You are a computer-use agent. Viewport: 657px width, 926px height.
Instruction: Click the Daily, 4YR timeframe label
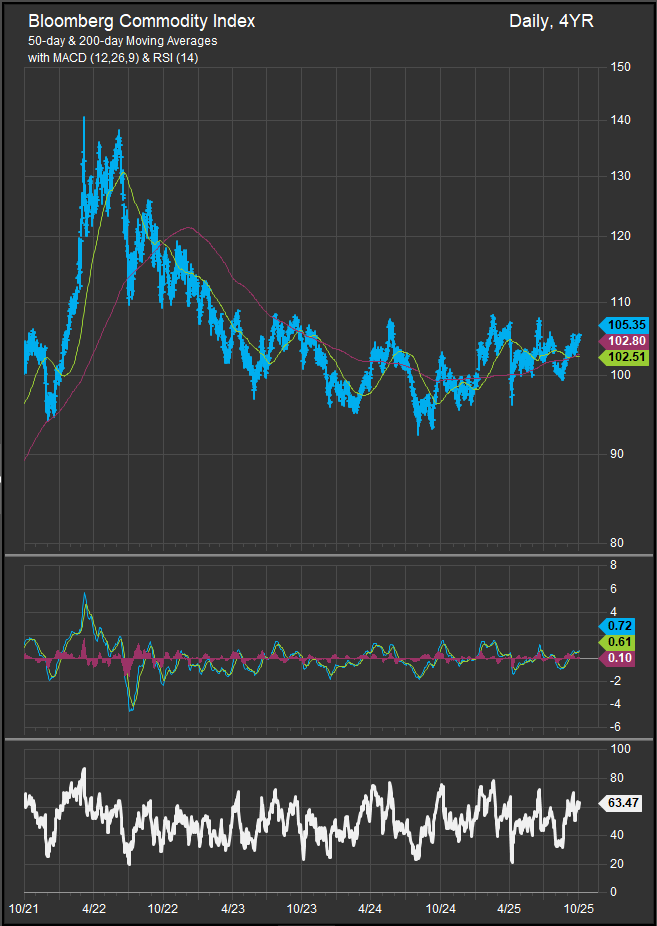[549, 21]
